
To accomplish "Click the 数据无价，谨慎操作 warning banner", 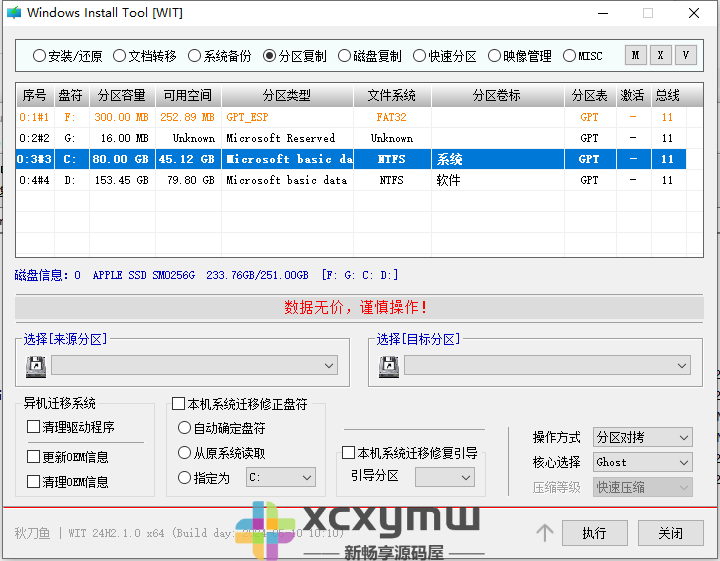I will [x=359, y=308].
